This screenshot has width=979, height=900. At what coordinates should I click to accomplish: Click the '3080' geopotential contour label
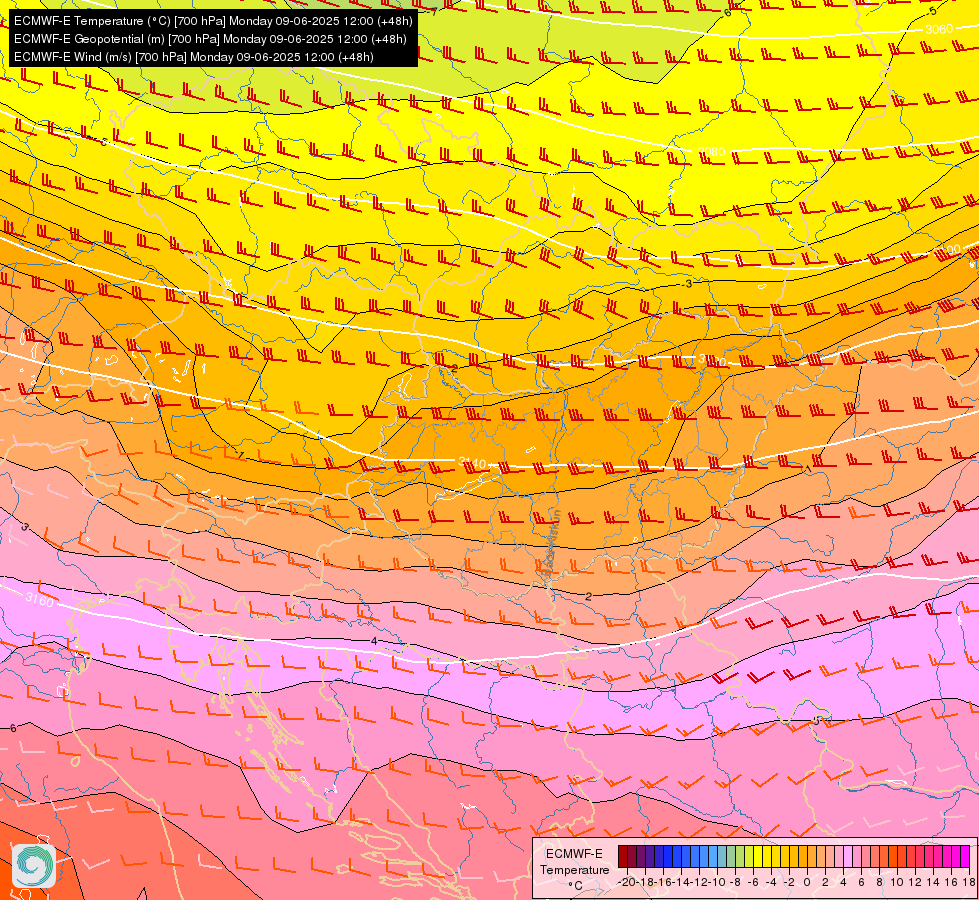coord(712,152)
